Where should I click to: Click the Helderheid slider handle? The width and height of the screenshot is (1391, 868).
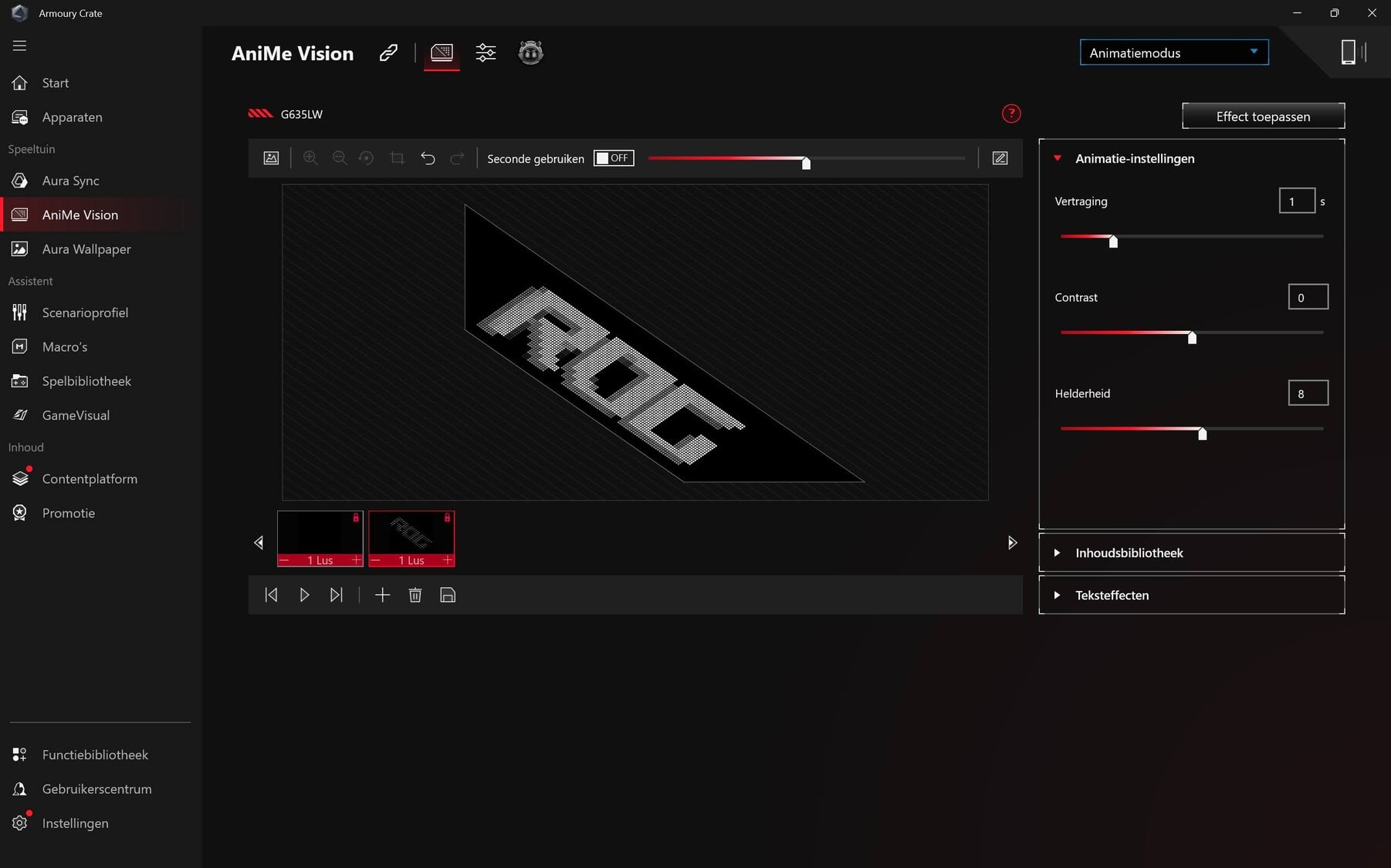click(x=1202, y=434)
